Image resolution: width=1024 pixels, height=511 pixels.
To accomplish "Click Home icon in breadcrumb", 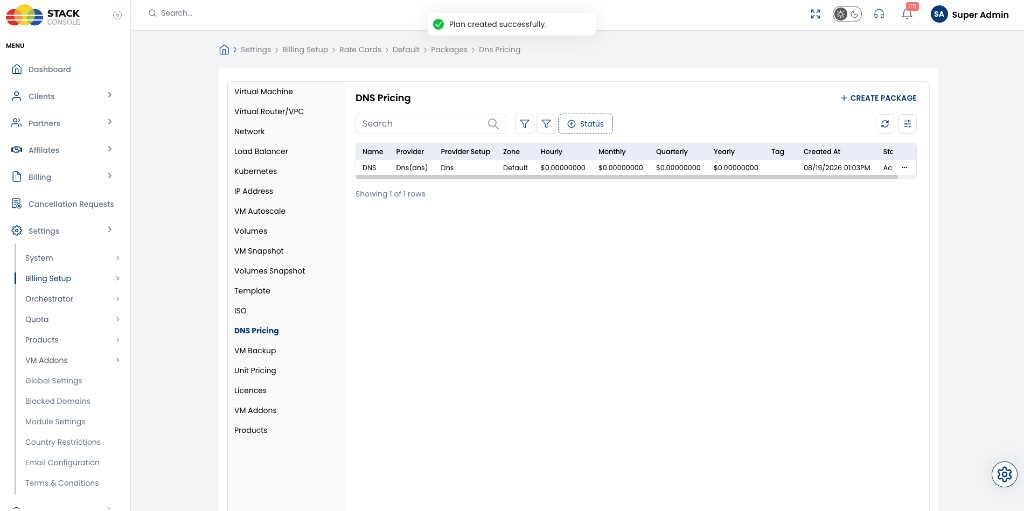I will coord(224,50).
